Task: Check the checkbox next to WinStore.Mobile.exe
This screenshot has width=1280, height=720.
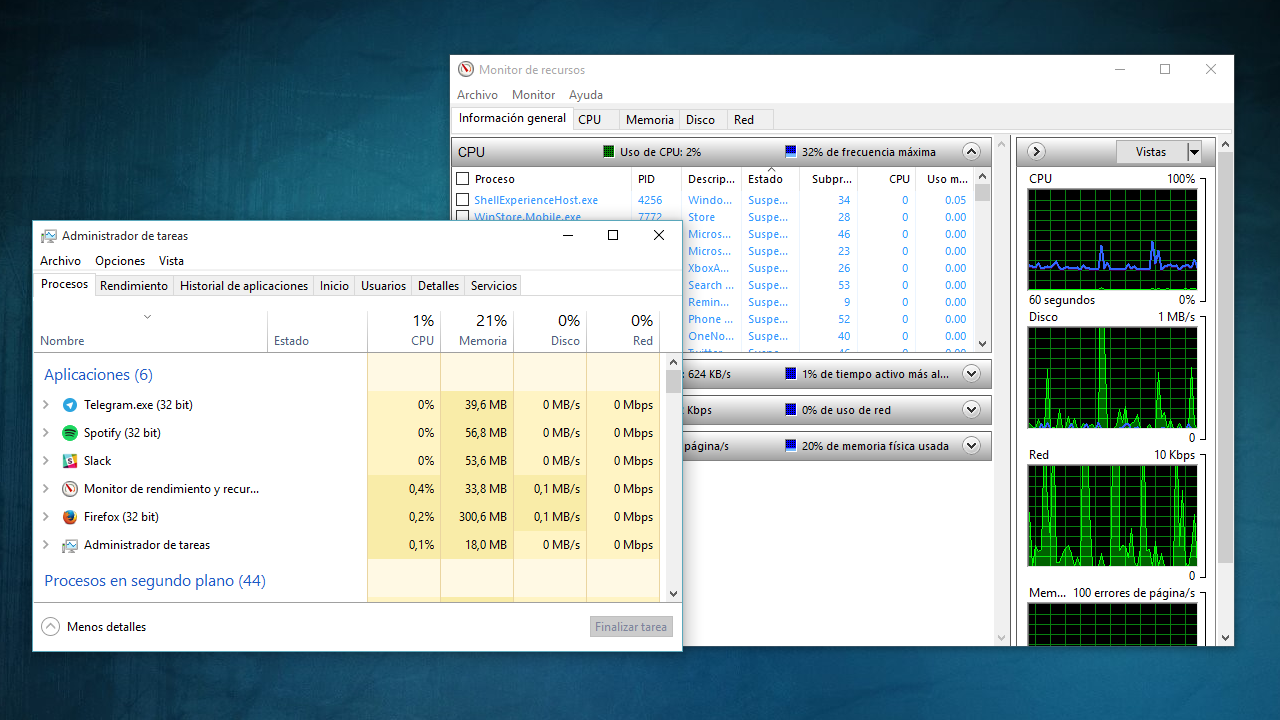Action: pyautogui.click(x=463, y=217)
